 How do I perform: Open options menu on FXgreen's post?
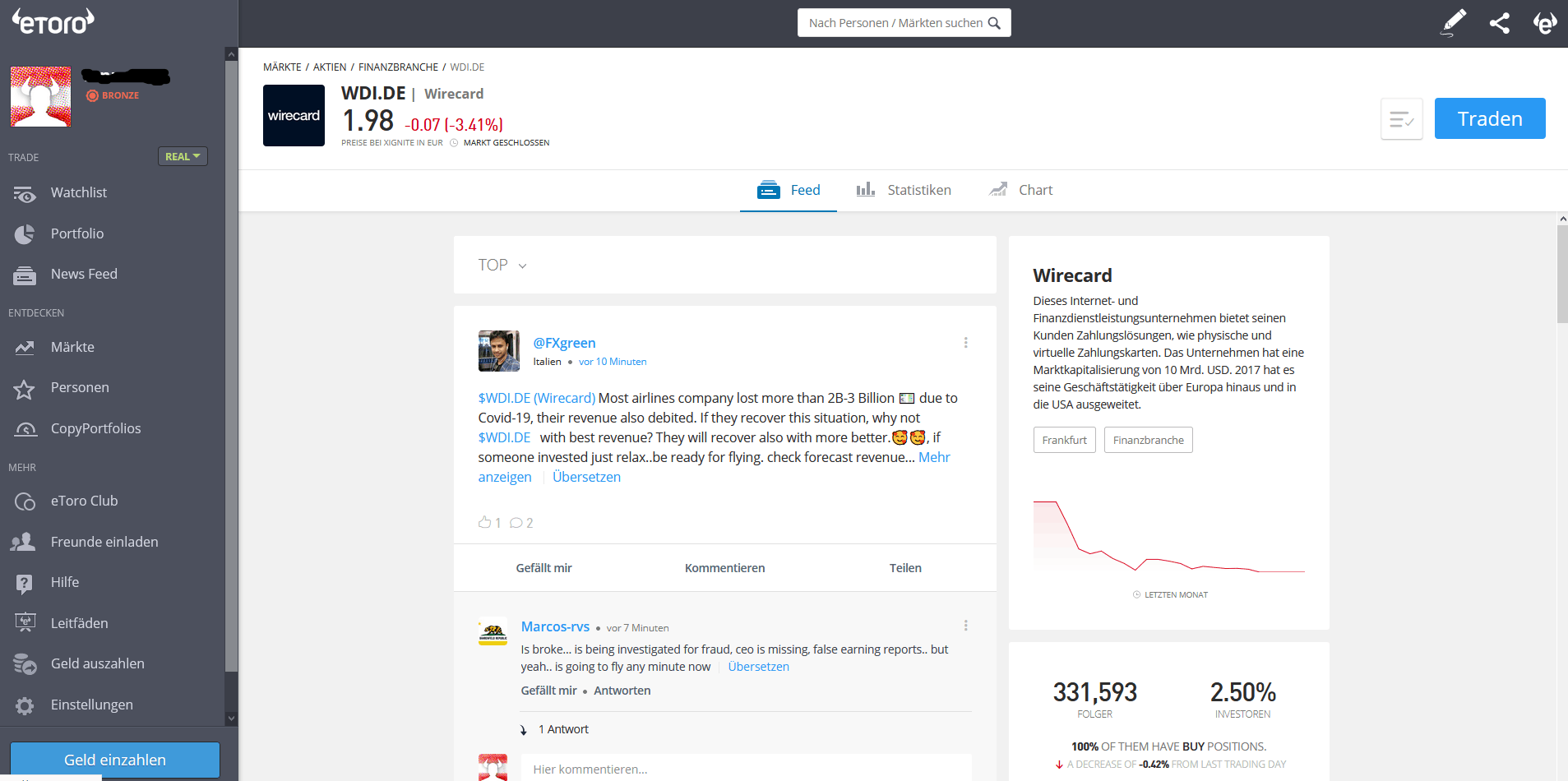pos(965,343)
